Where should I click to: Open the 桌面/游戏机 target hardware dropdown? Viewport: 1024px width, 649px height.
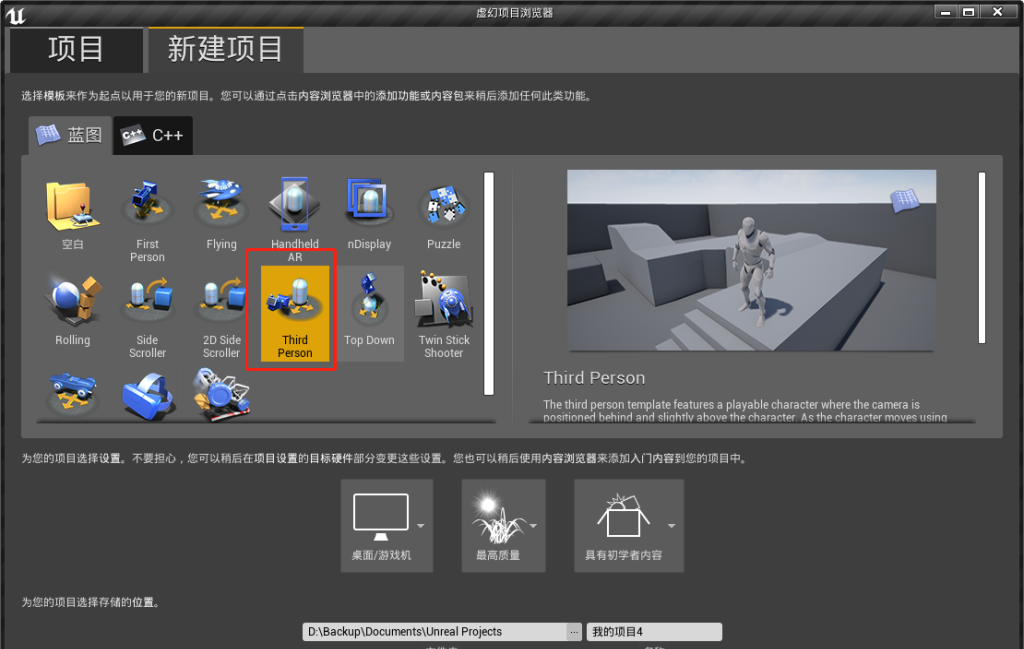pyautogui.click(x=387, y=526)
